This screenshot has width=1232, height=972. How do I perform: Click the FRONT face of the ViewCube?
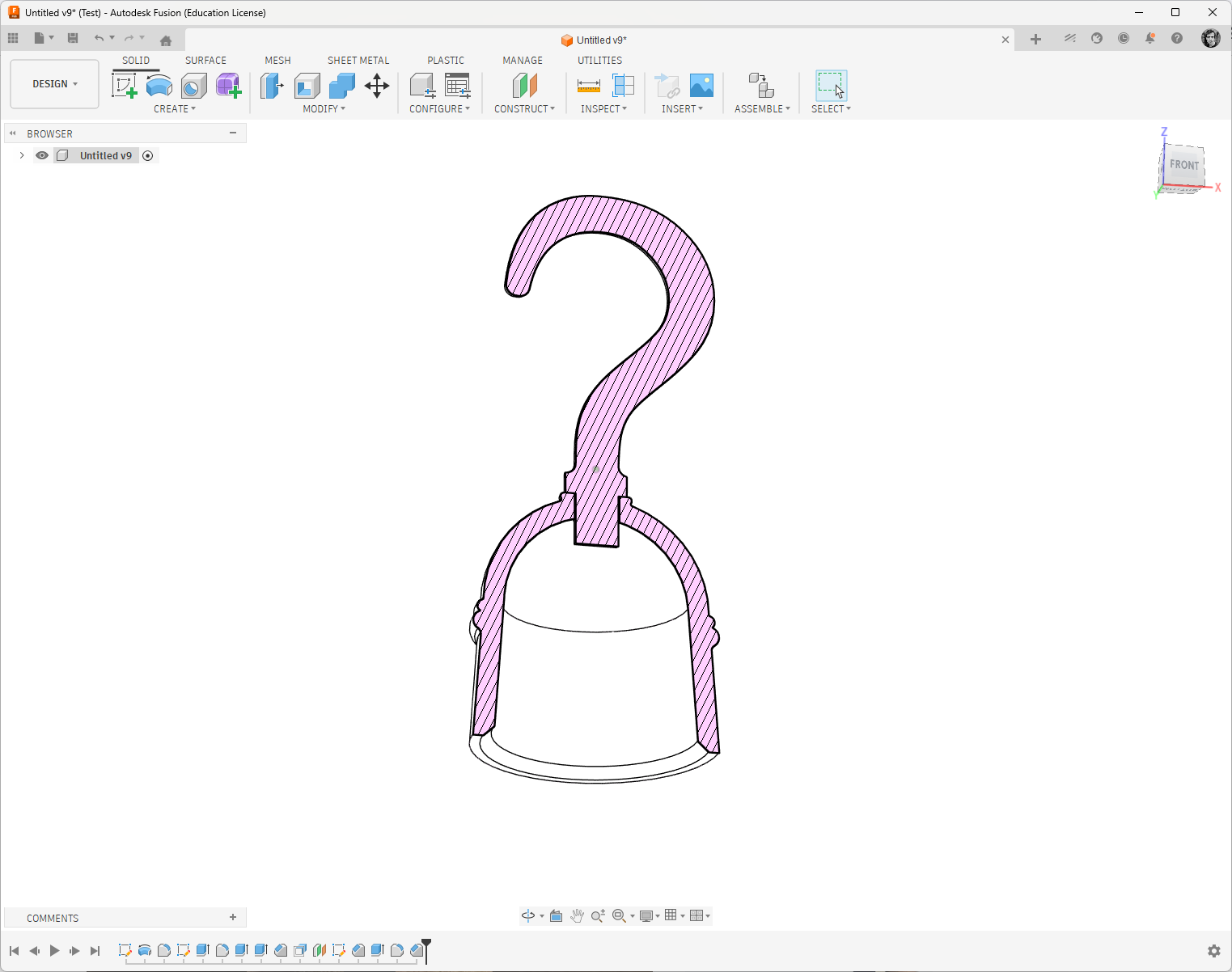tap(1183, 165)
